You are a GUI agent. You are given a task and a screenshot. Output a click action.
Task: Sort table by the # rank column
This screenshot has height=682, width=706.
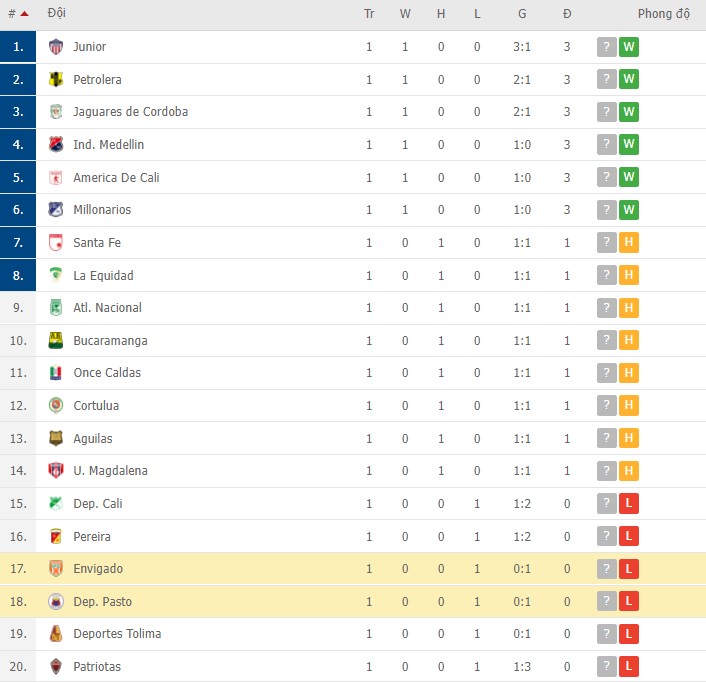[17, 14]
